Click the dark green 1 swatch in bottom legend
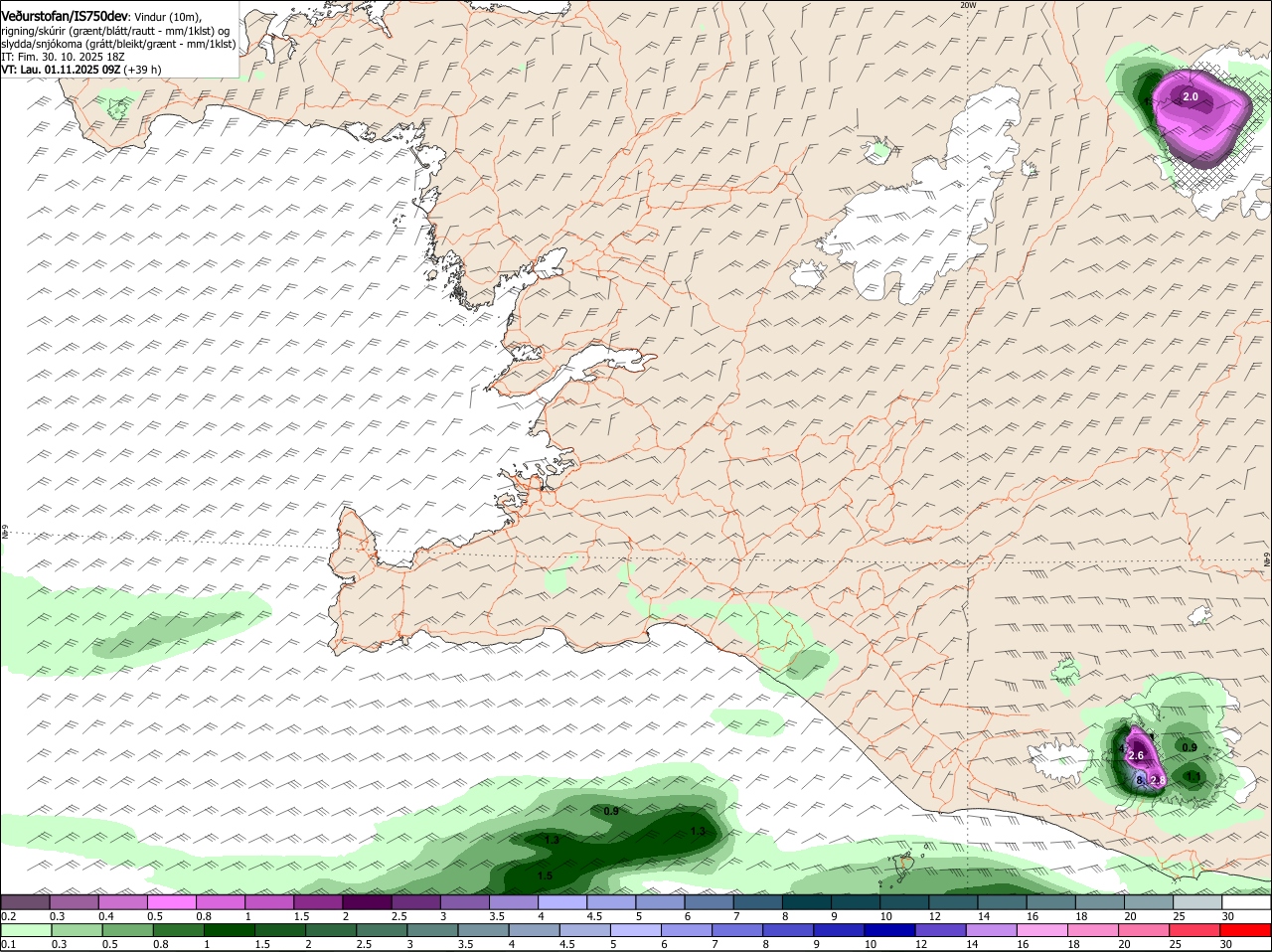1272x952 pixels. (229, 930)
